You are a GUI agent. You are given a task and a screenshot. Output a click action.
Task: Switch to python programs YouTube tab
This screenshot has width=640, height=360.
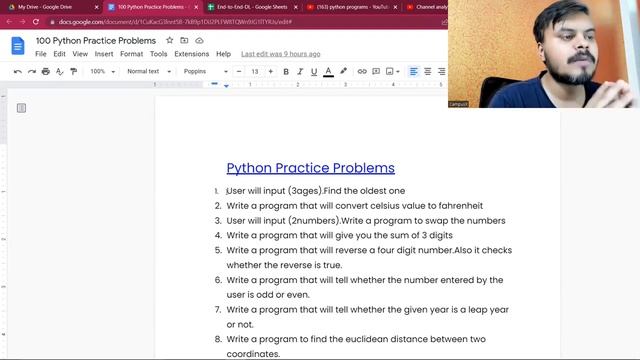[x=352, y=7]
